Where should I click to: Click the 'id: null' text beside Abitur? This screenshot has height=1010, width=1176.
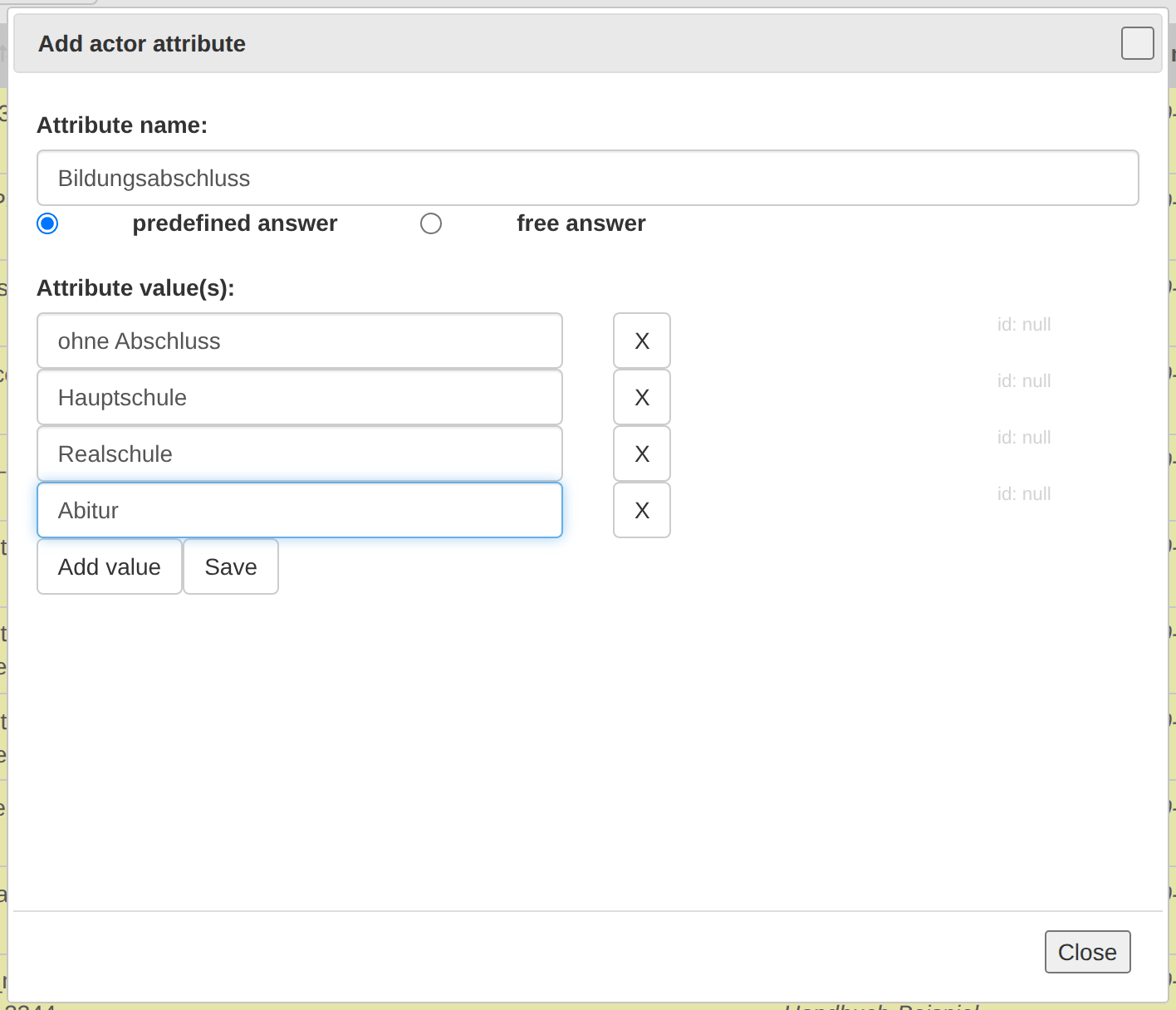[1024, 493]
